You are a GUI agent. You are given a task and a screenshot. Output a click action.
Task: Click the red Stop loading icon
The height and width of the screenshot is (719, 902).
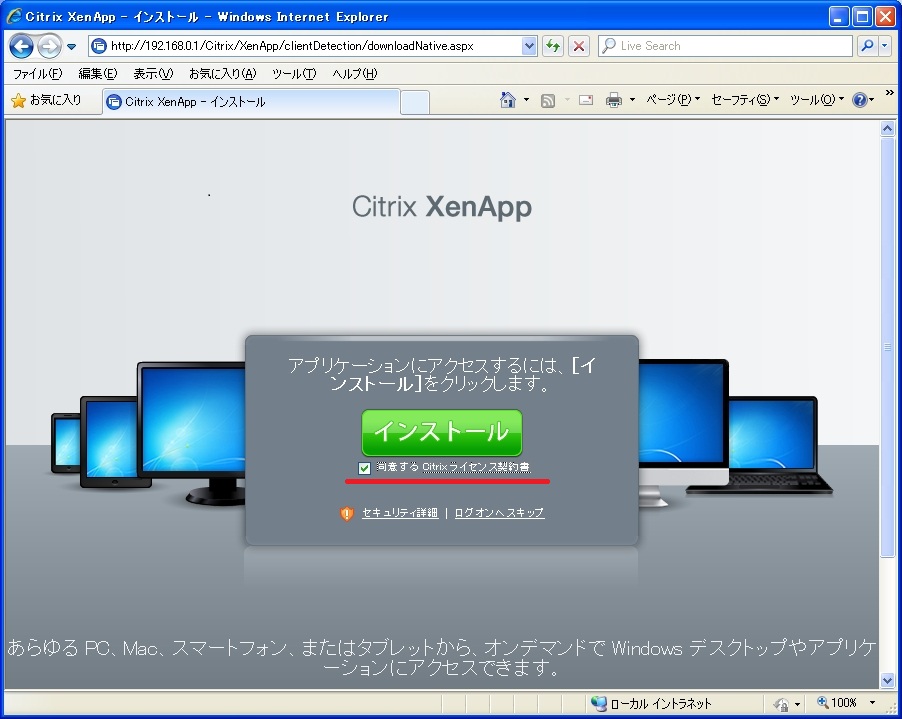click(x=579, y=46)
